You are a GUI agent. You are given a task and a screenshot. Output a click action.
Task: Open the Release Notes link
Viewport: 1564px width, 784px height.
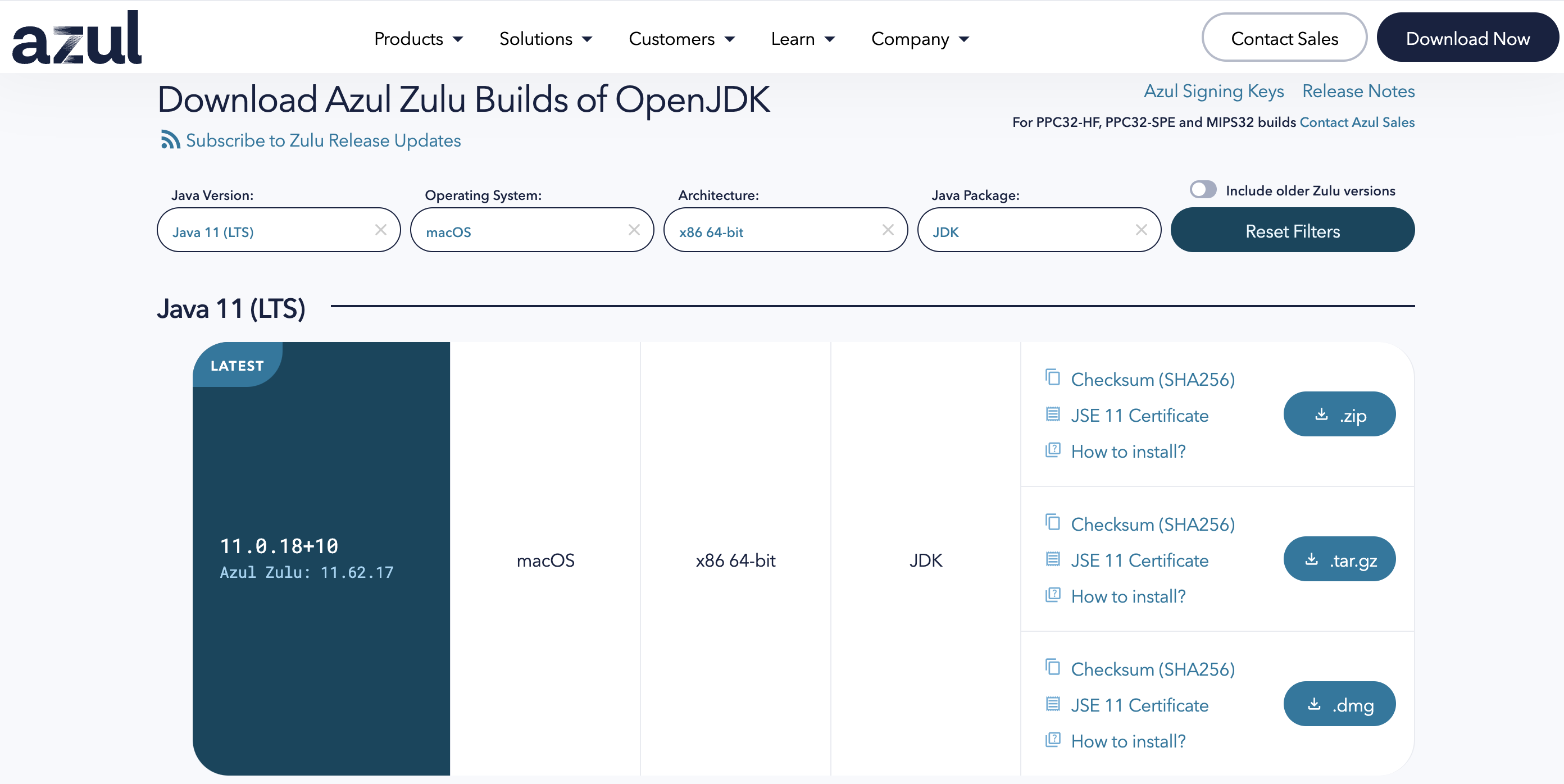pos(1358,91)
